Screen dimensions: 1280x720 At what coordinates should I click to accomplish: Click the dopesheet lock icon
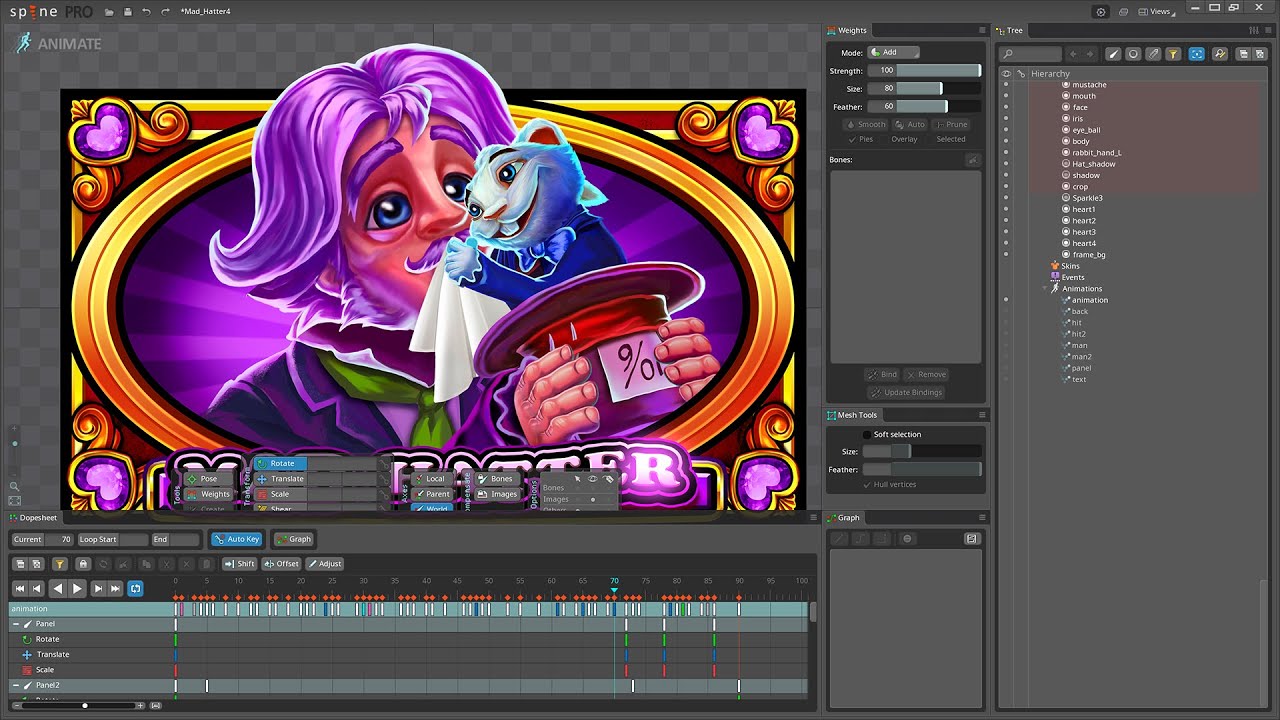point(84,564)
